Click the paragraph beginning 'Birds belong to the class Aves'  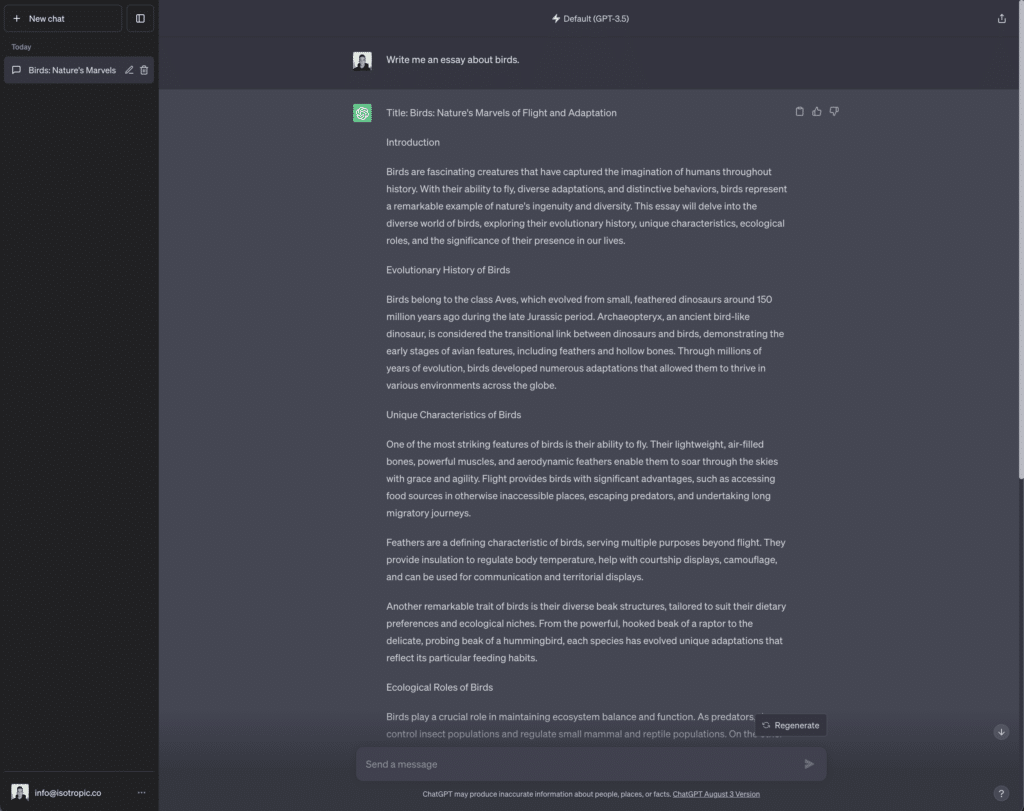(x=586, y=342)
